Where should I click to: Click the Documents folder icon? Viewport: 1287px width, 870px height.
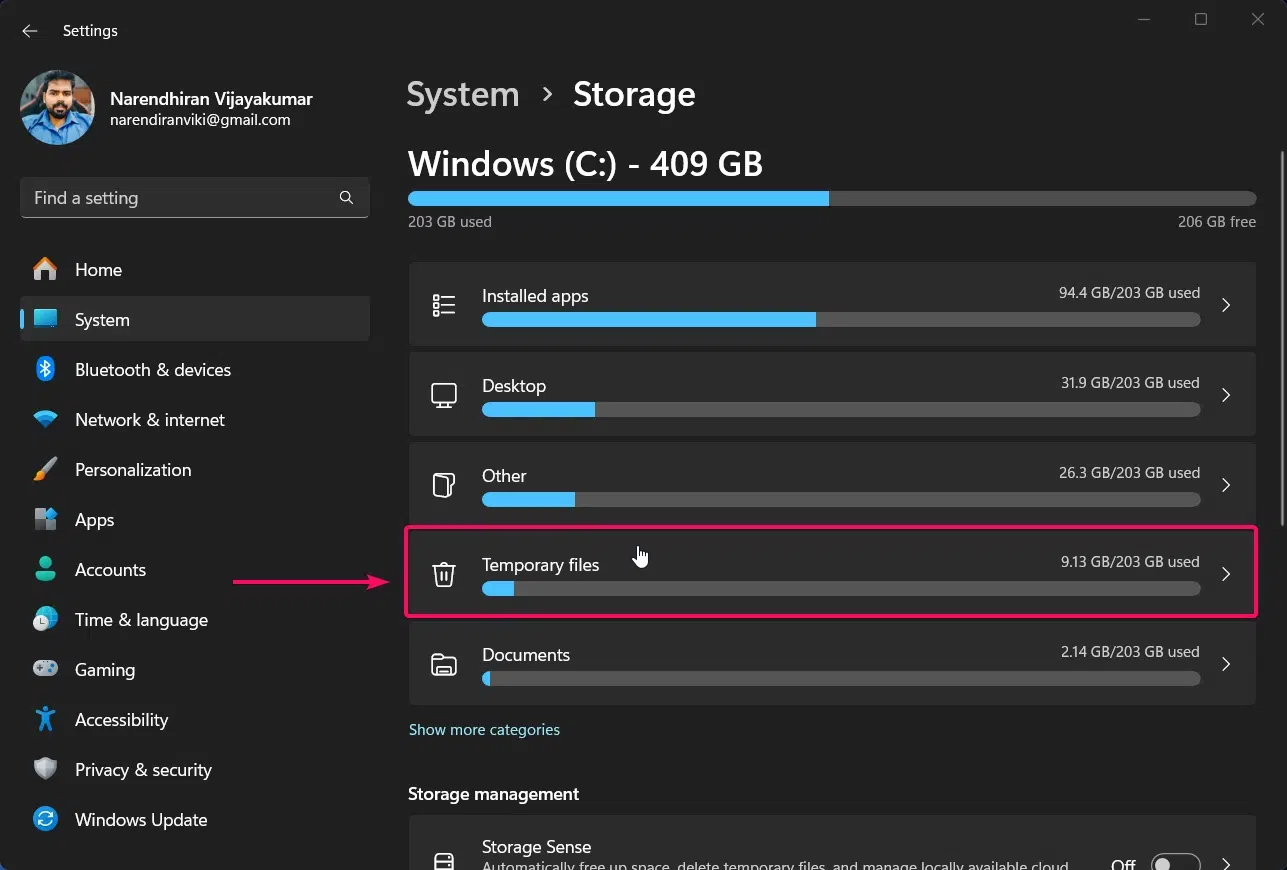pyautogui.click(x=444, y=664)
